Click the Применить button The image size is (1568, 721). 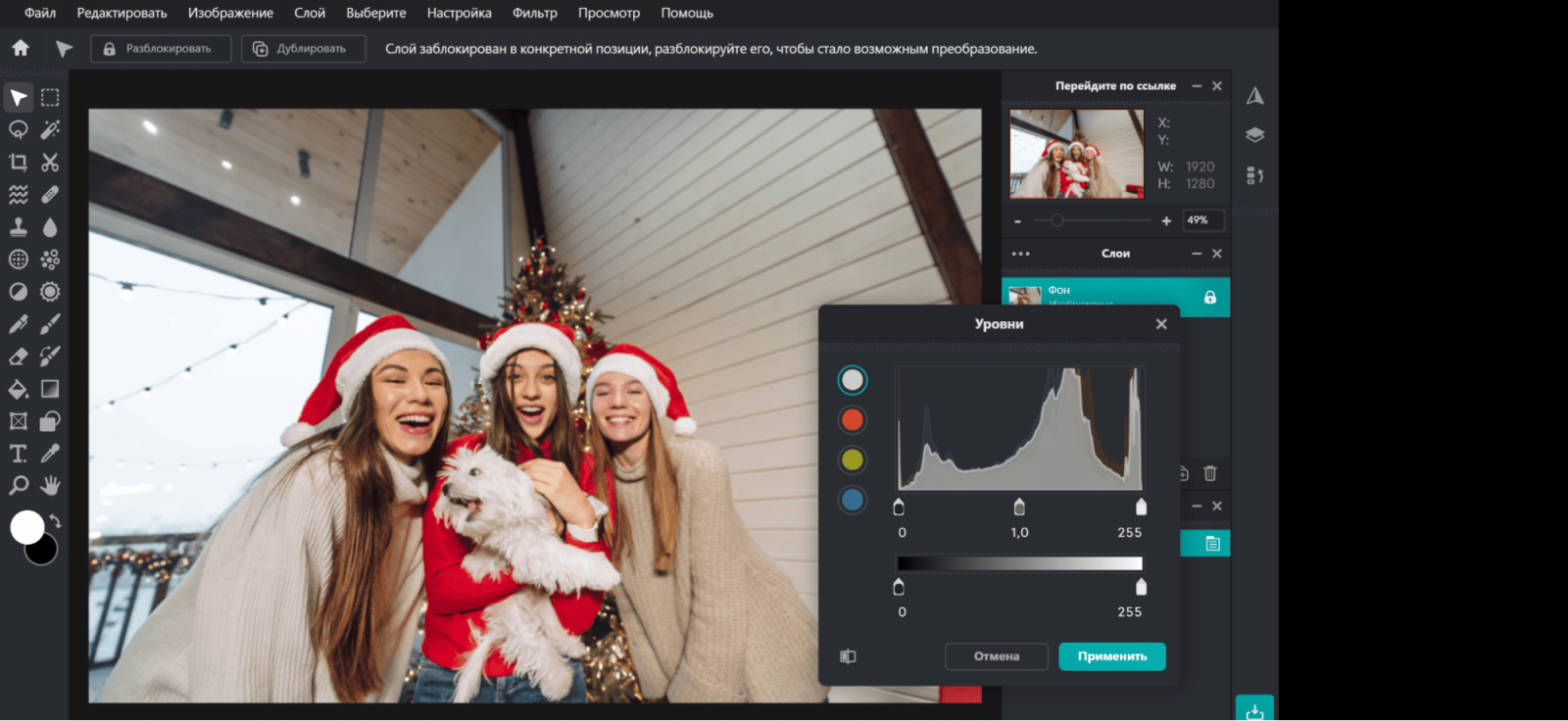point(1112,656)
